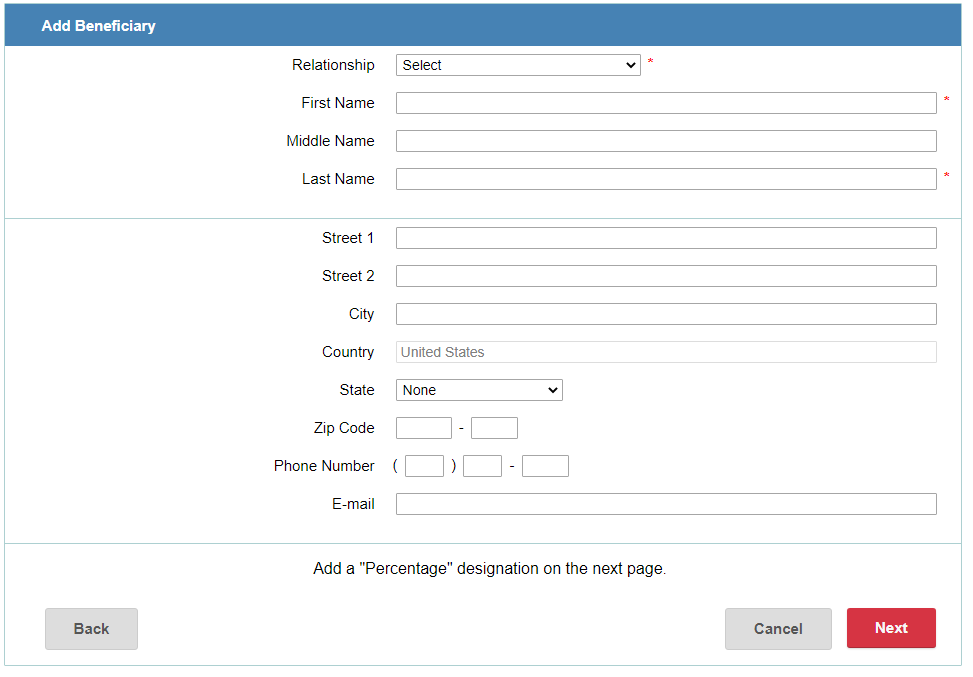Click the first Zip Code box
This screenshot has width=973, height=677.
(x=424, y=428)
